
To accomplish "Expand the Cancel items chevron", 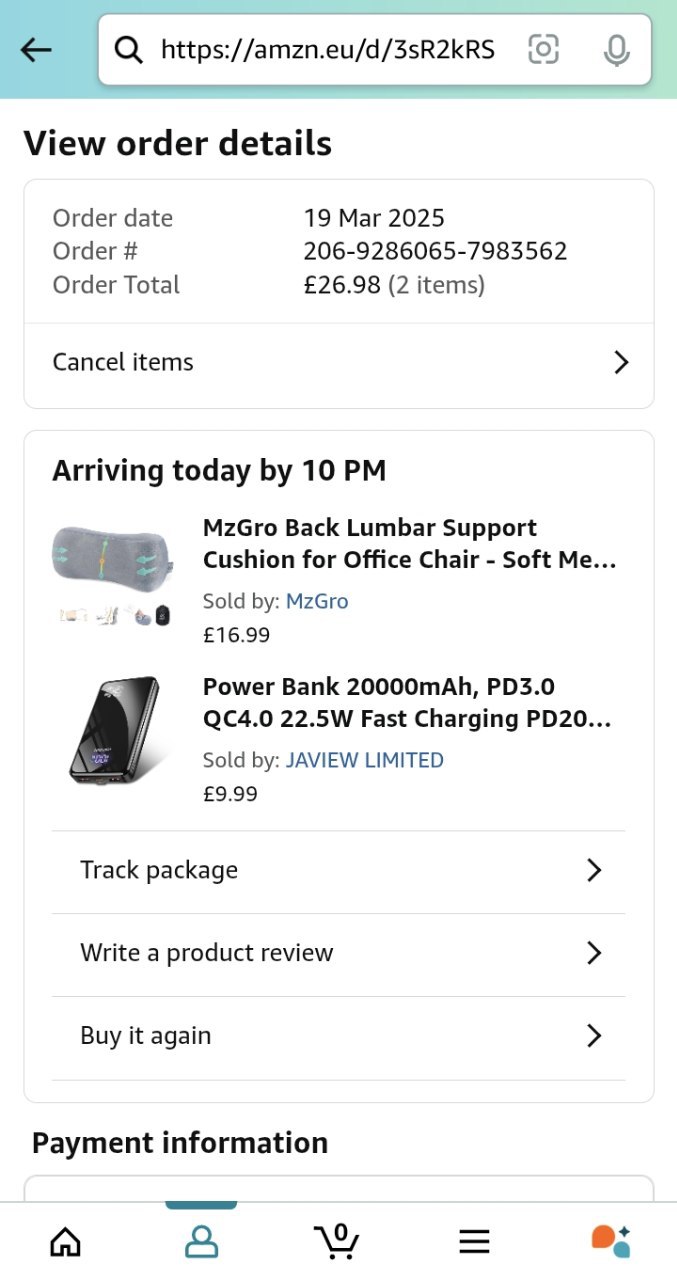I will pyautogui.click(x=621, y=362).
